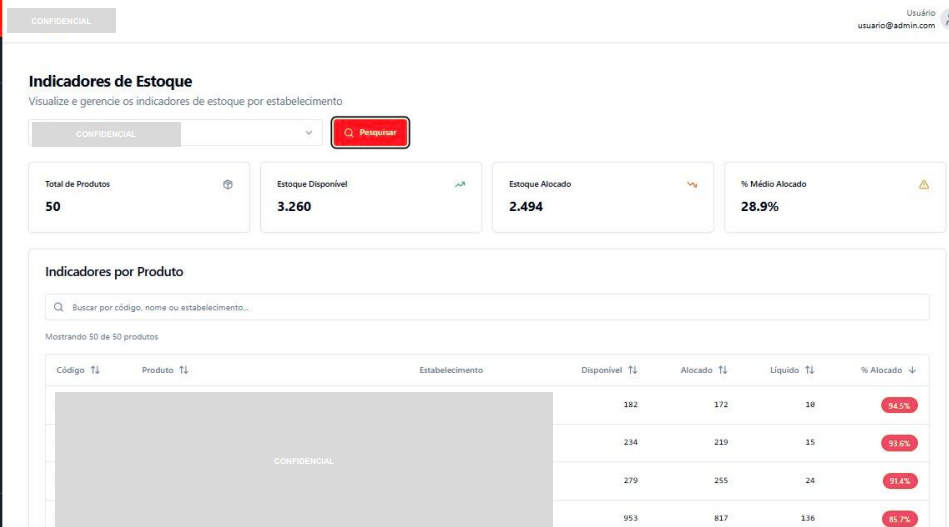
Task: Select the 91.4% allocation badge
Action: 899,481
